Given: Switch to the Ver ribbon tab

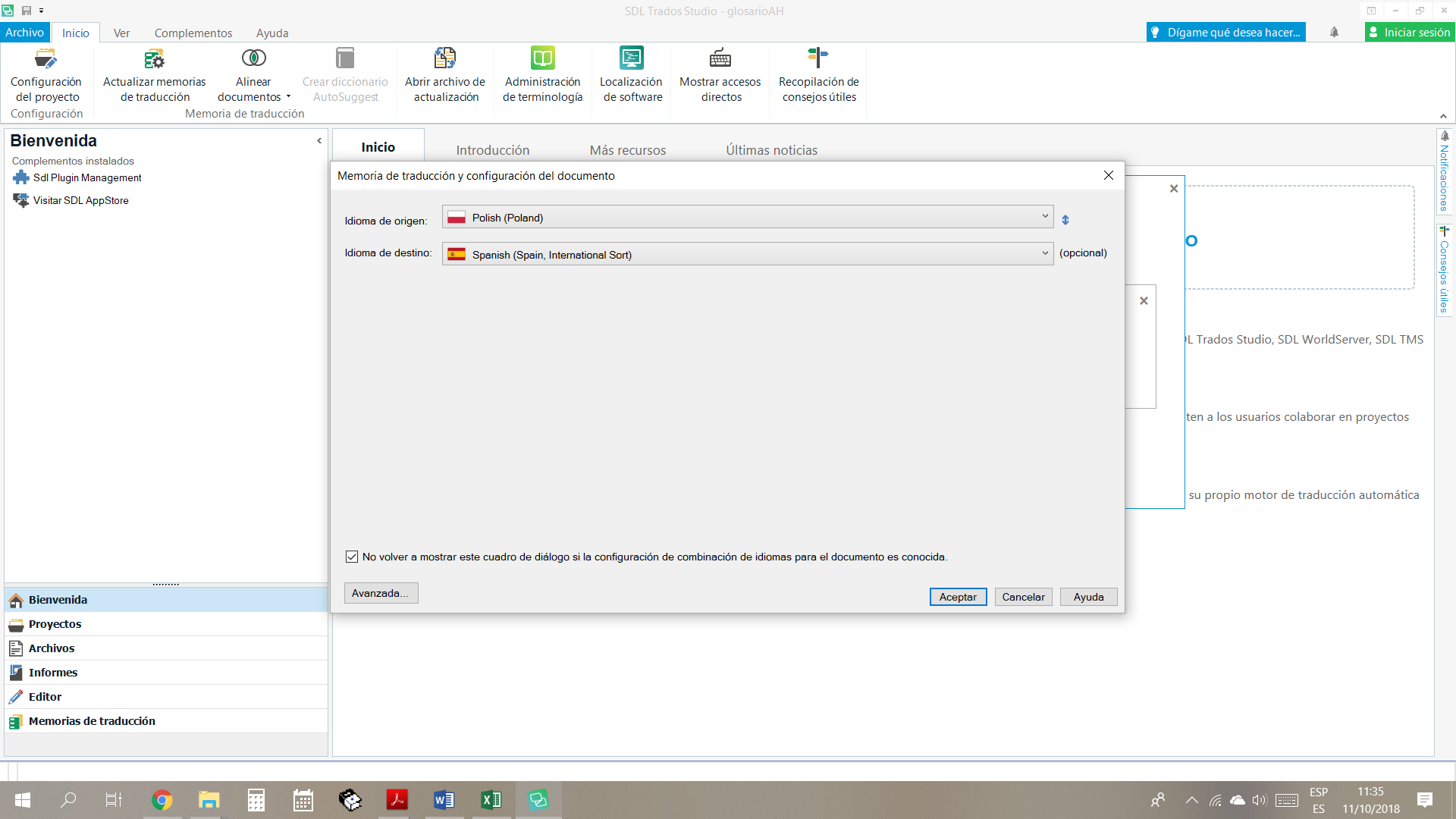Looking at the screenshot, I should click(x=121, y=33).
